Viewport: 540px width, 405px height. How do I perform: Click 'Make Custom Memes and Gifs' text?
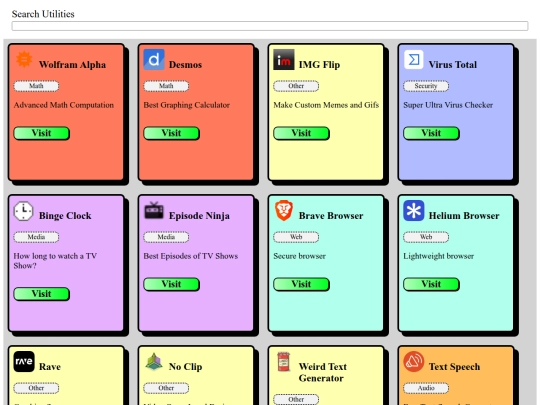(326, 105)
